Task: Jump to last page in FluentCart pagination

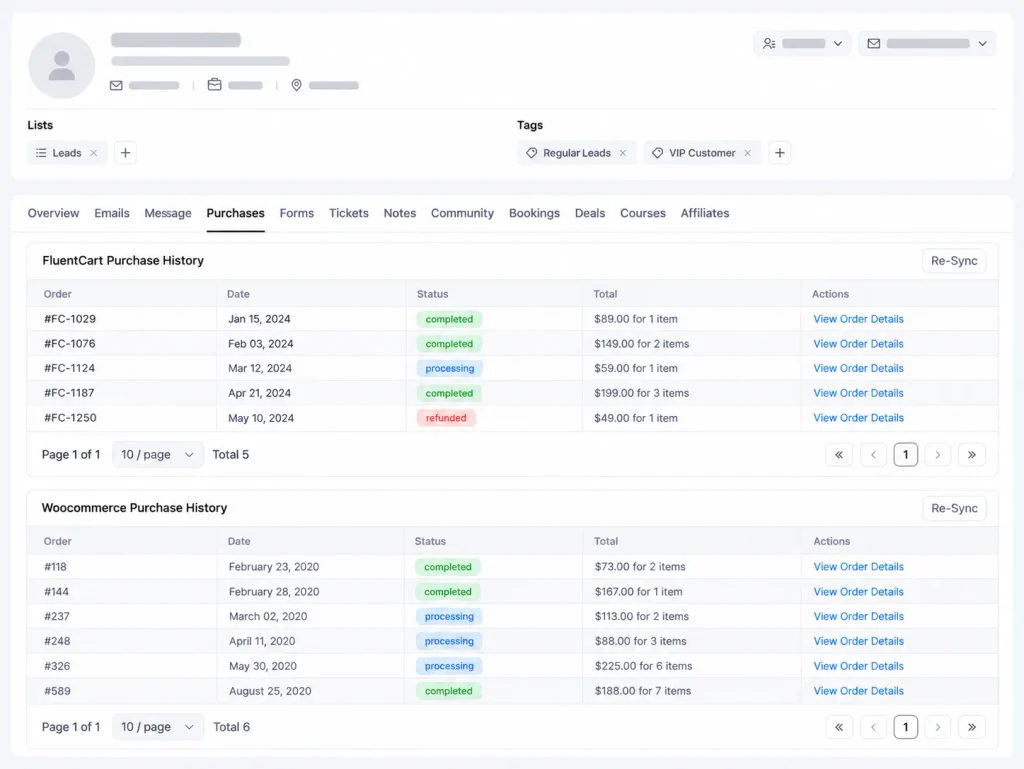Action: coord(972,455)
